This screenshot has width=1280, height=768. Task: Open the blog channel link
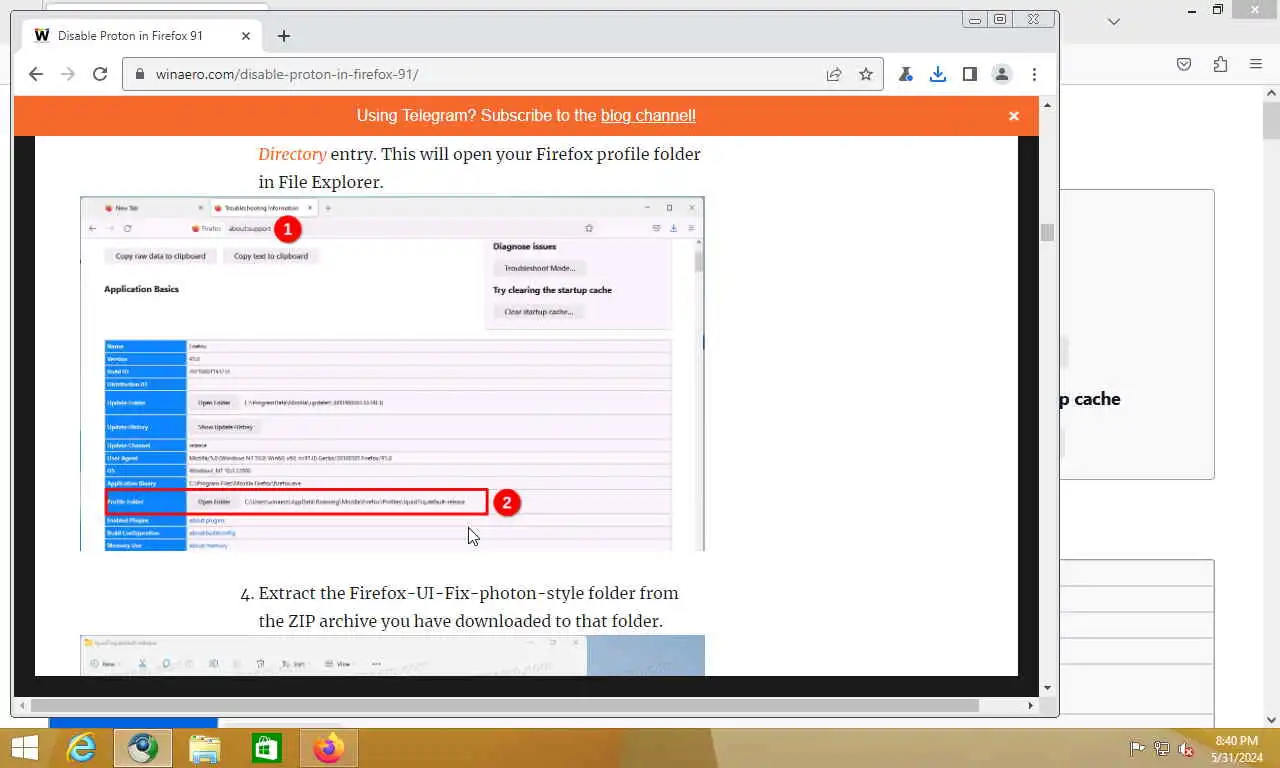tap(648, 116)
